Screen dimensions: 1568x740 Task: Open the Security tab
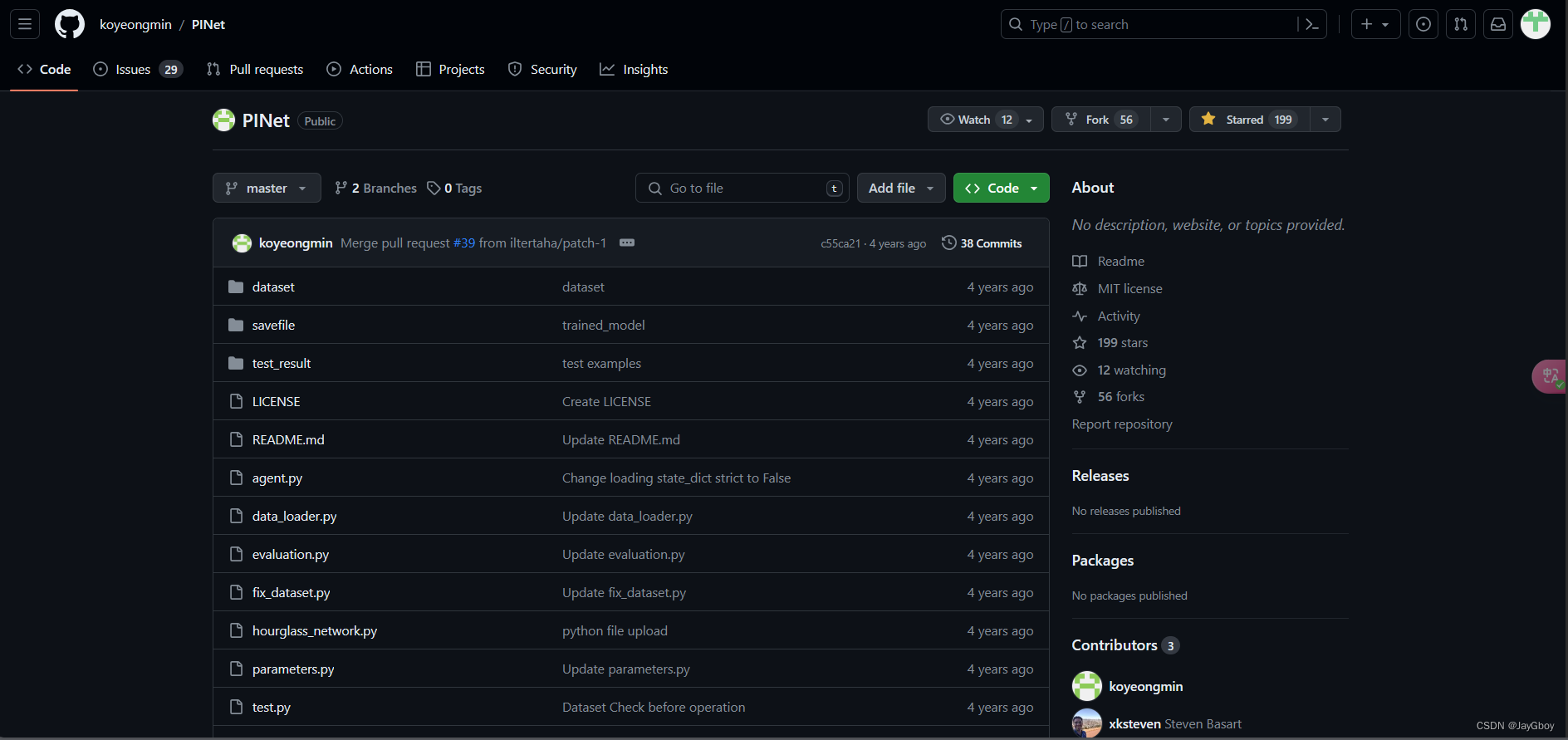point(542,69)
